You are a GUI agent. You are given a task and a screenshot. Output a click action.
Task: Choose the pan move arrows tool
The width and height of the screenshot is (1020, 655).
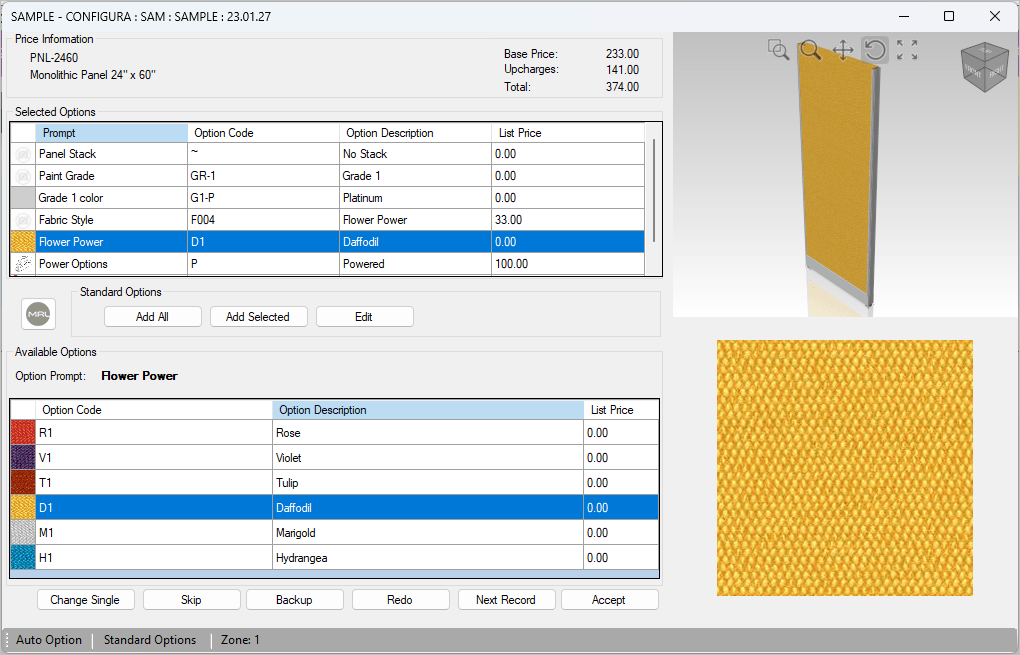[x=843, y=50]
